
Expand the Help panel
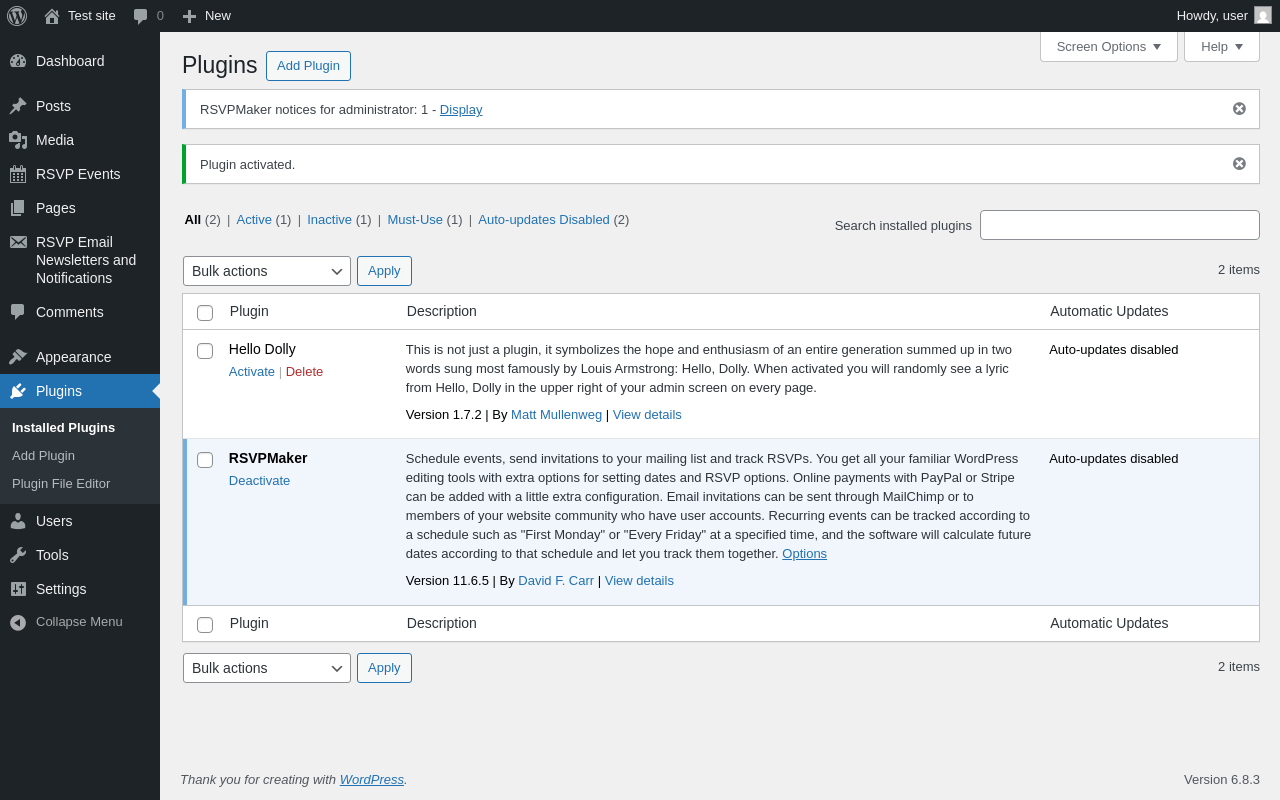1221,46
